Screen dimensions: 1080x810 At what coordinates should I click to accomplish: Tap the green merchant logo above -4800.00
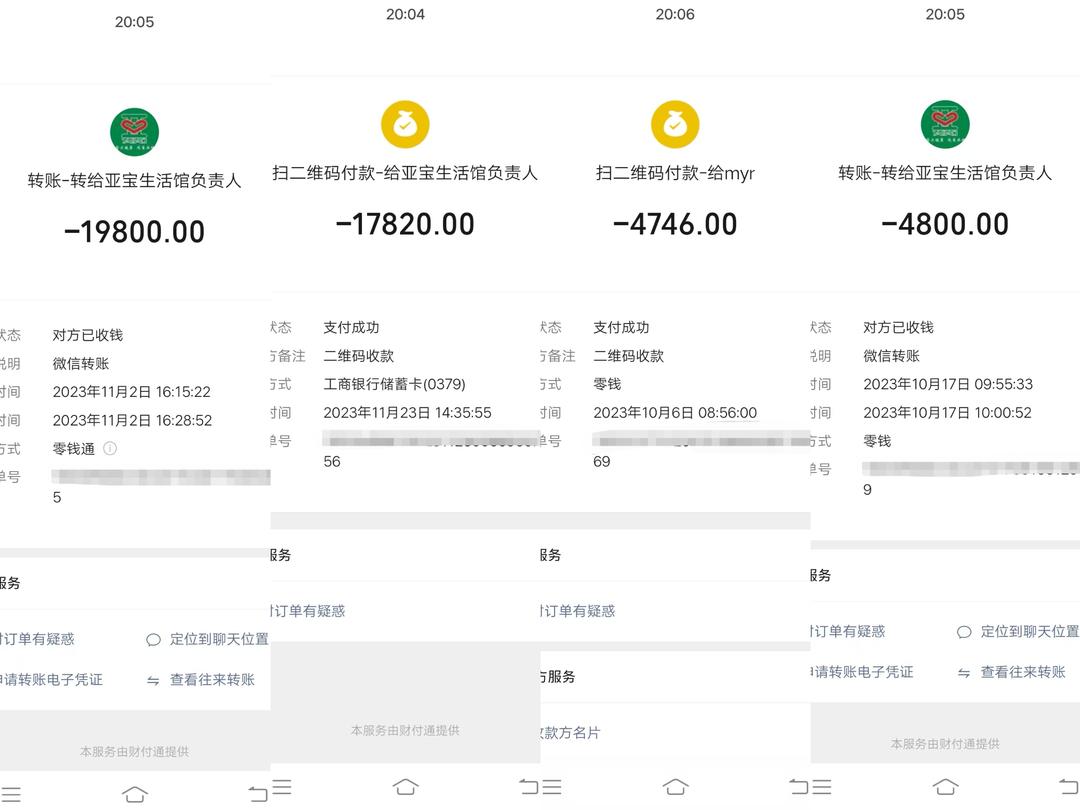(x=945, y=125)
